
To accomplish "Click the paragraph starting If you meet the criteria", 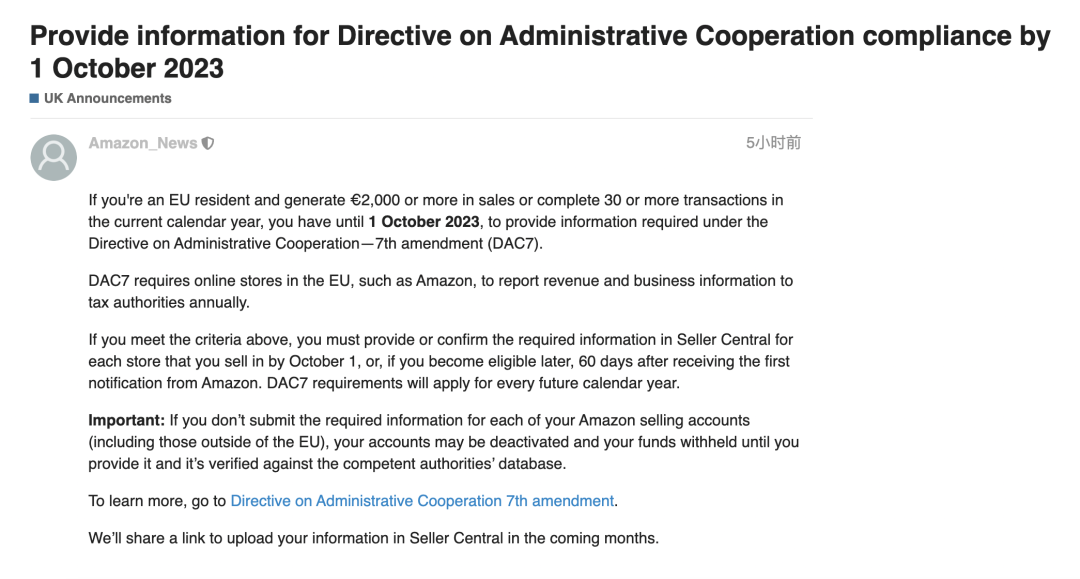I will 441,361.
